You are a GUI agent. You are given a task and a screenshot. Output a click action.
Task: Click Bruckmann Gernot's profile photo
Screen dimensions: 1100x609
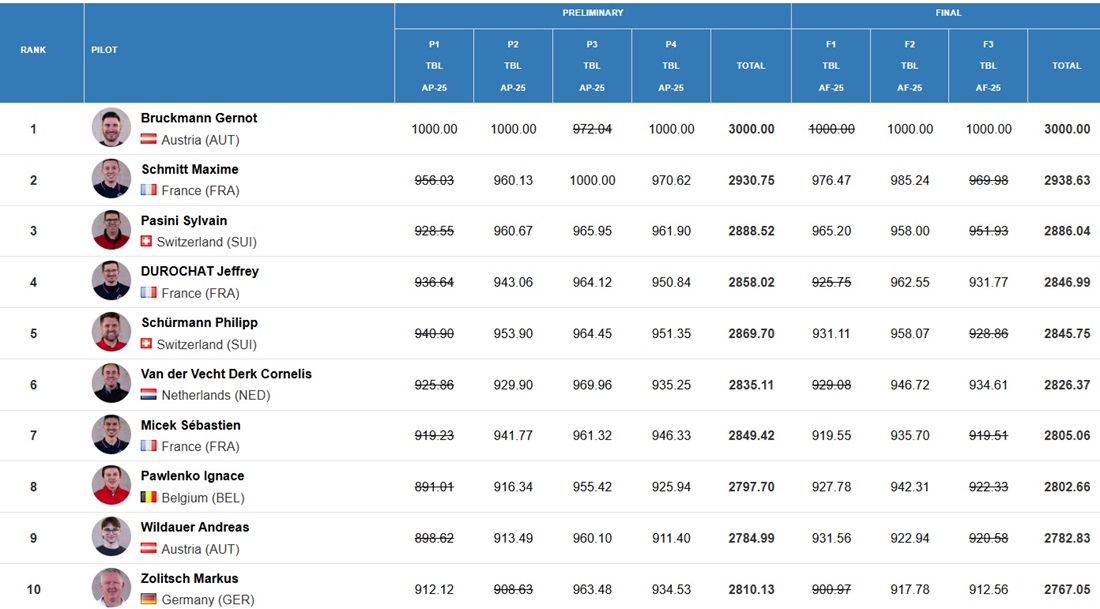pos(111,128)
